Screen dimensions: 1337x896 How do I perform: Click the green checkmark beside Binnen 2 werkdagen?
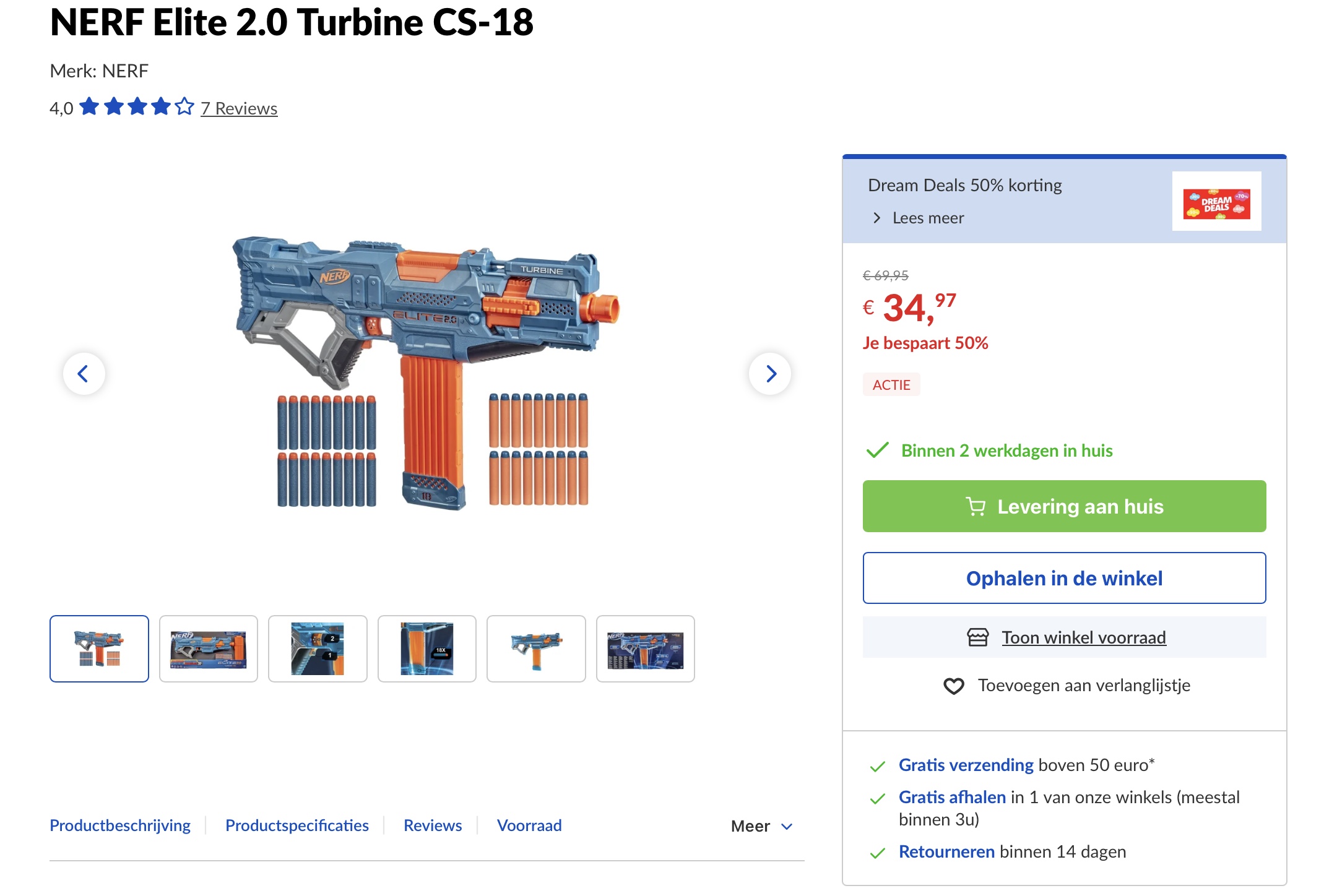(x=876, y=451)
